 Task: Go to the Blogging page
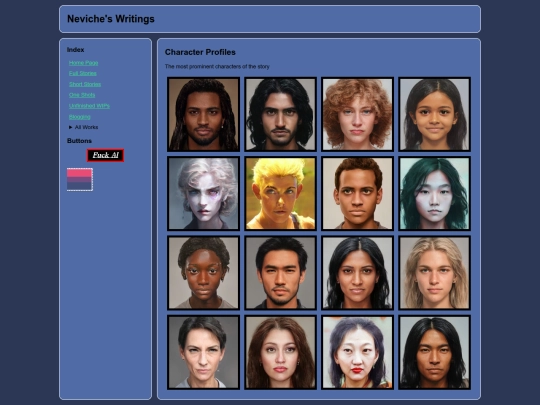[x=80, y=117]
